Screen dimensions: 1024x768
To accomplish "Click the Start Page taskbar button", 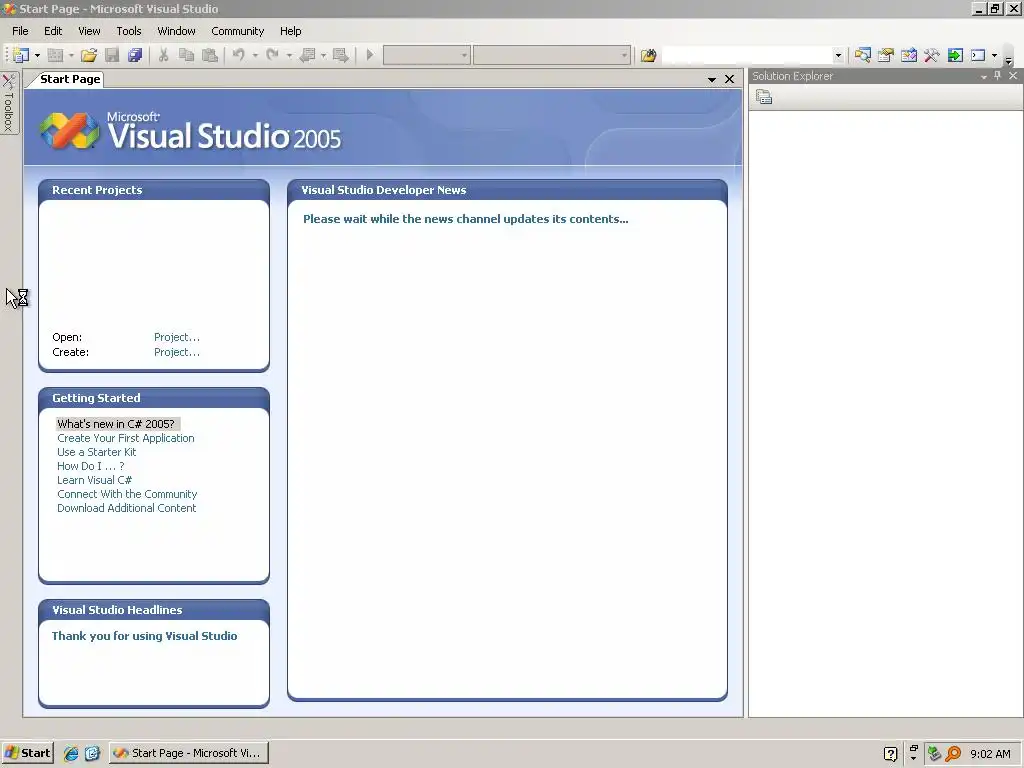I will [189, 753].
